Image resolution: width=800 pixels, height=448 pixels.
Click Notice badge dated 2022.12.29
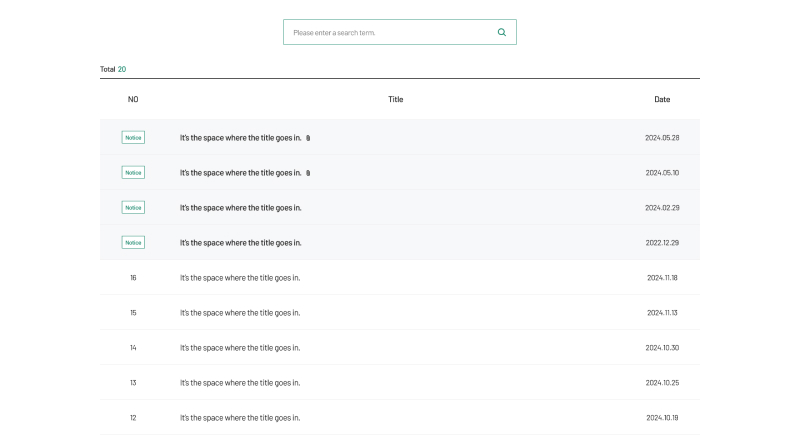pyautogui.click(x=133, y=242)
